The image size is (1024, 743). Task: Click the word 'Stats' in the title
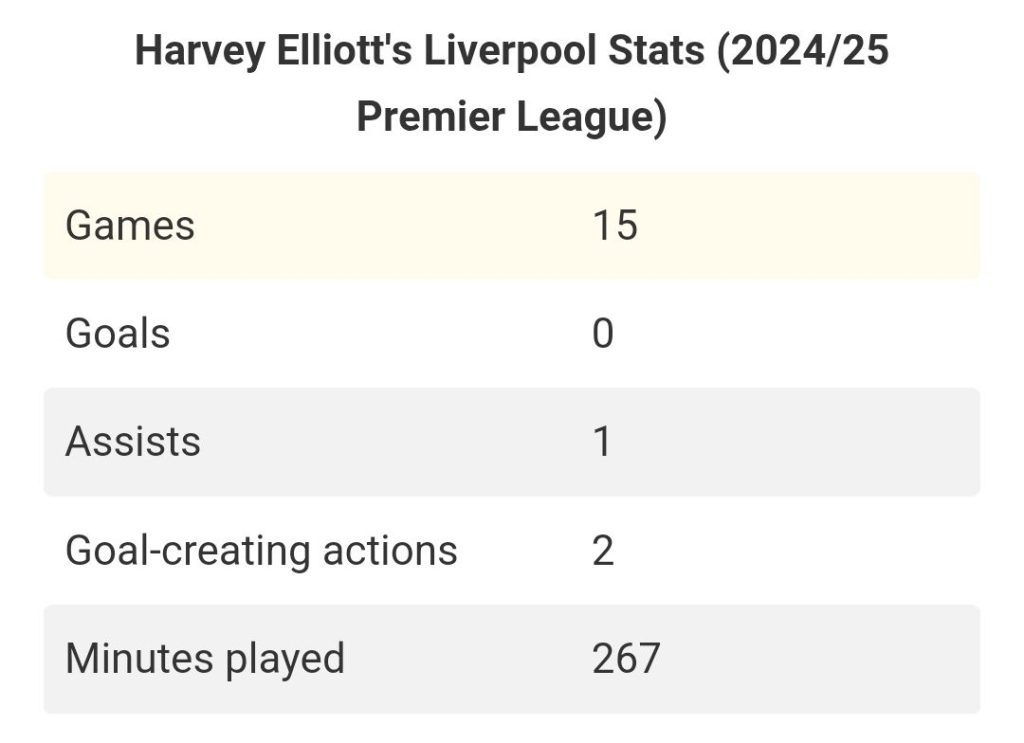pyautogui.click(x=656, y=50)
